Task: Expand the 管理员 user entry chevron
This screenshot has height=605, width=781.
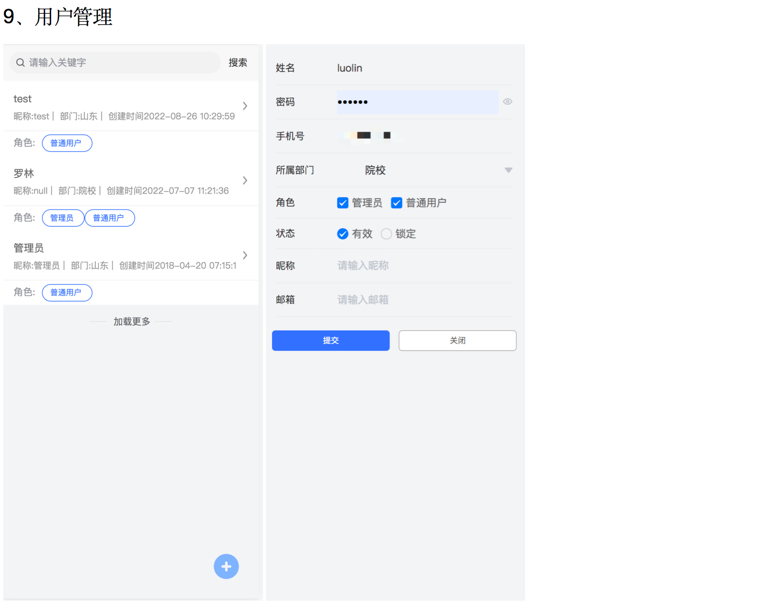Action: tap(245, 255)
